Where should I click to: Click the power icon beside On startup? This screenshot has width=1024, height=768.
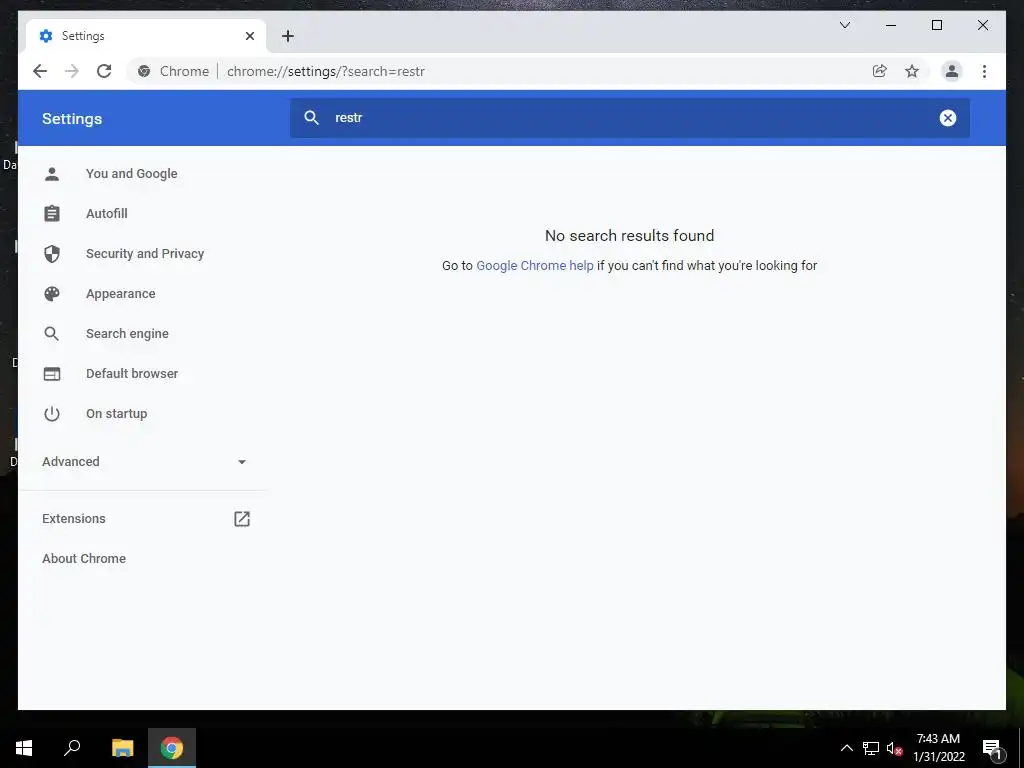[x=52, y=413]
